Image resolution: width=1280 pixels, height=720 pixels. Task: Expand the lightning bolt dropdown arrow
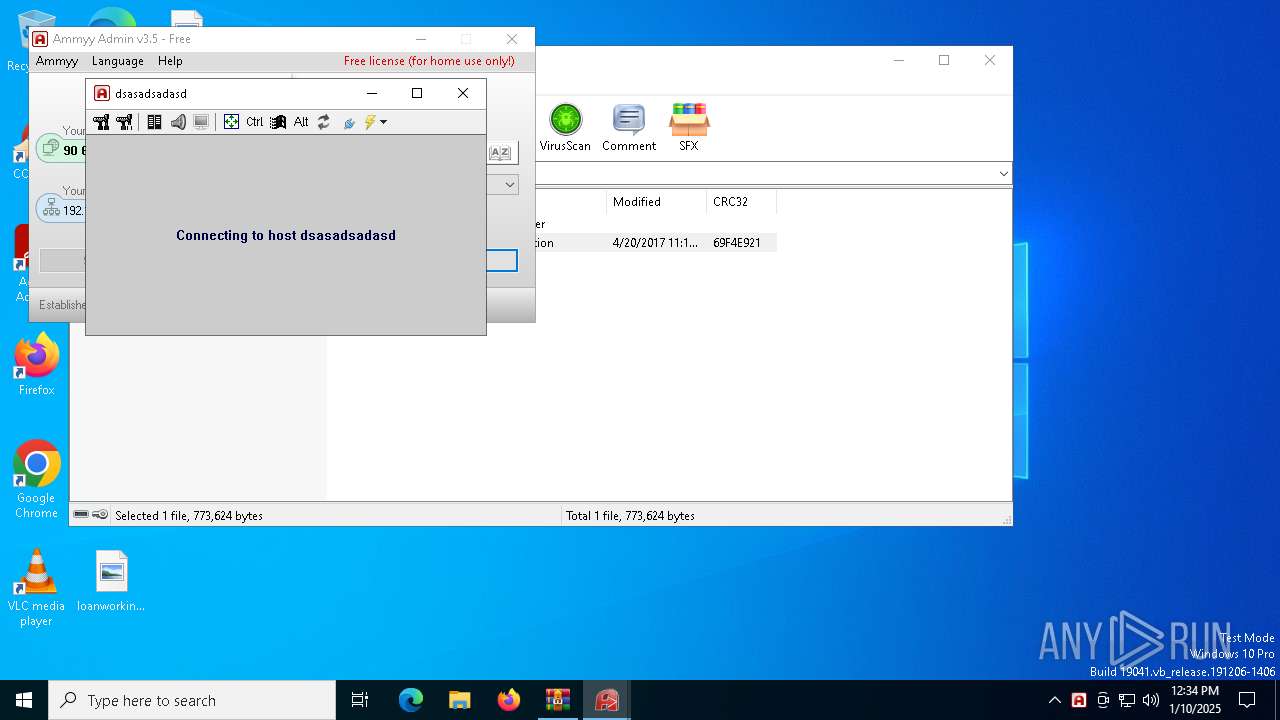383,122
